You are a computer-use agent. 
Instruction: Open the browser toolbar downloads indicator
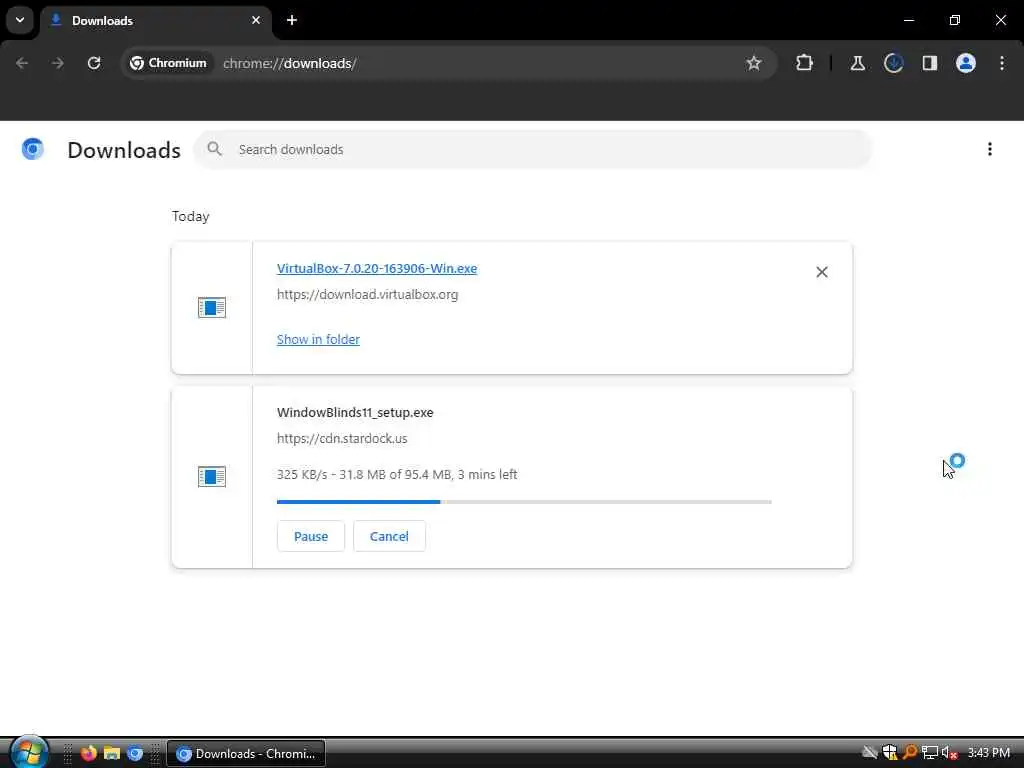(x=893, y=63)
